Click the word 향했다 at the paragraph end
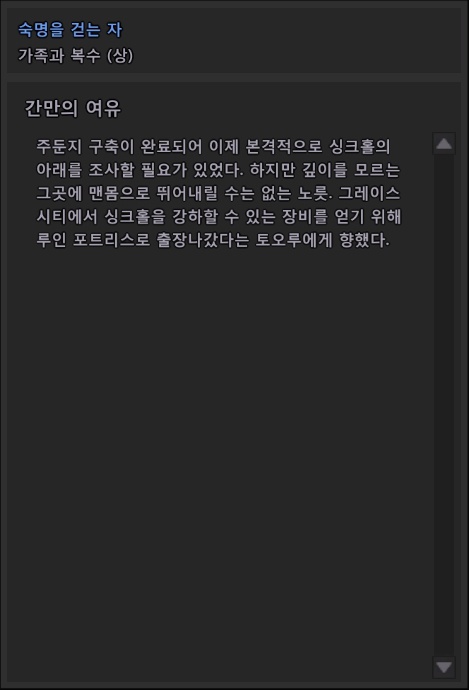This screenshot has height=690, width=469. (364, 240)
